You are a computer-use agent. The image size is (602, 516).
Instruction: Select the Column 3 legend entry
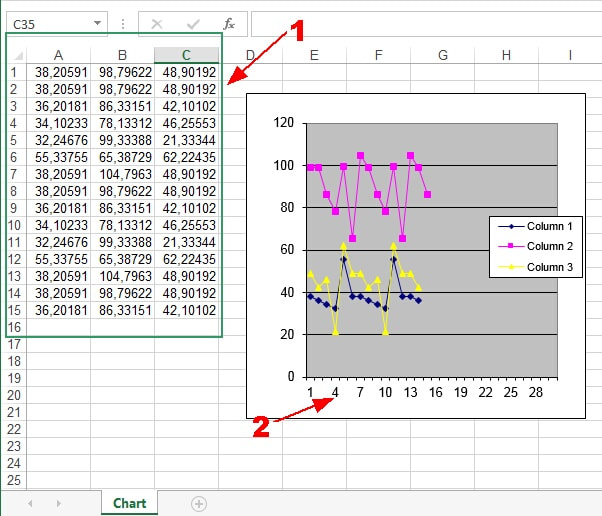point(535,267)
